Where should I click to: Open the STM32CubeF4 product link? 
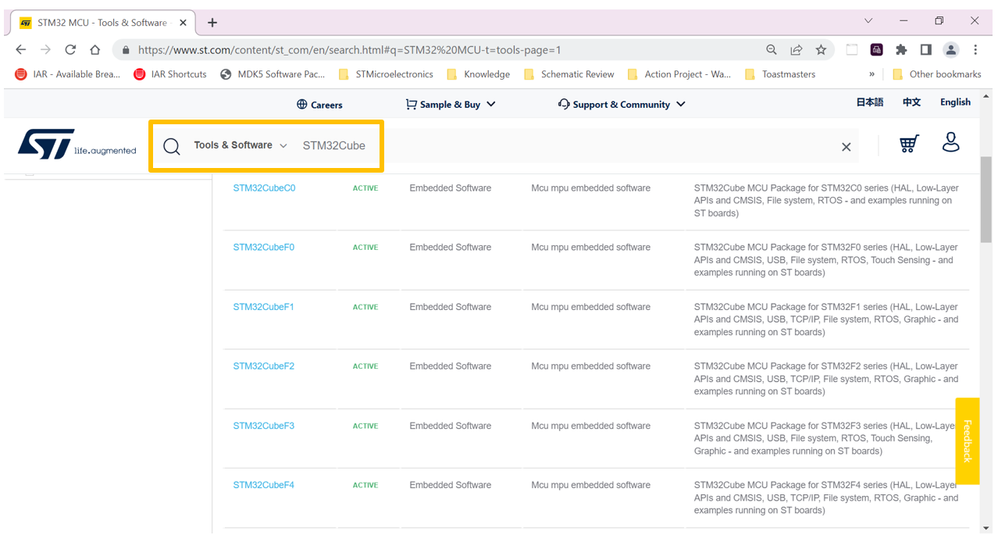click(x=264, y=485)
